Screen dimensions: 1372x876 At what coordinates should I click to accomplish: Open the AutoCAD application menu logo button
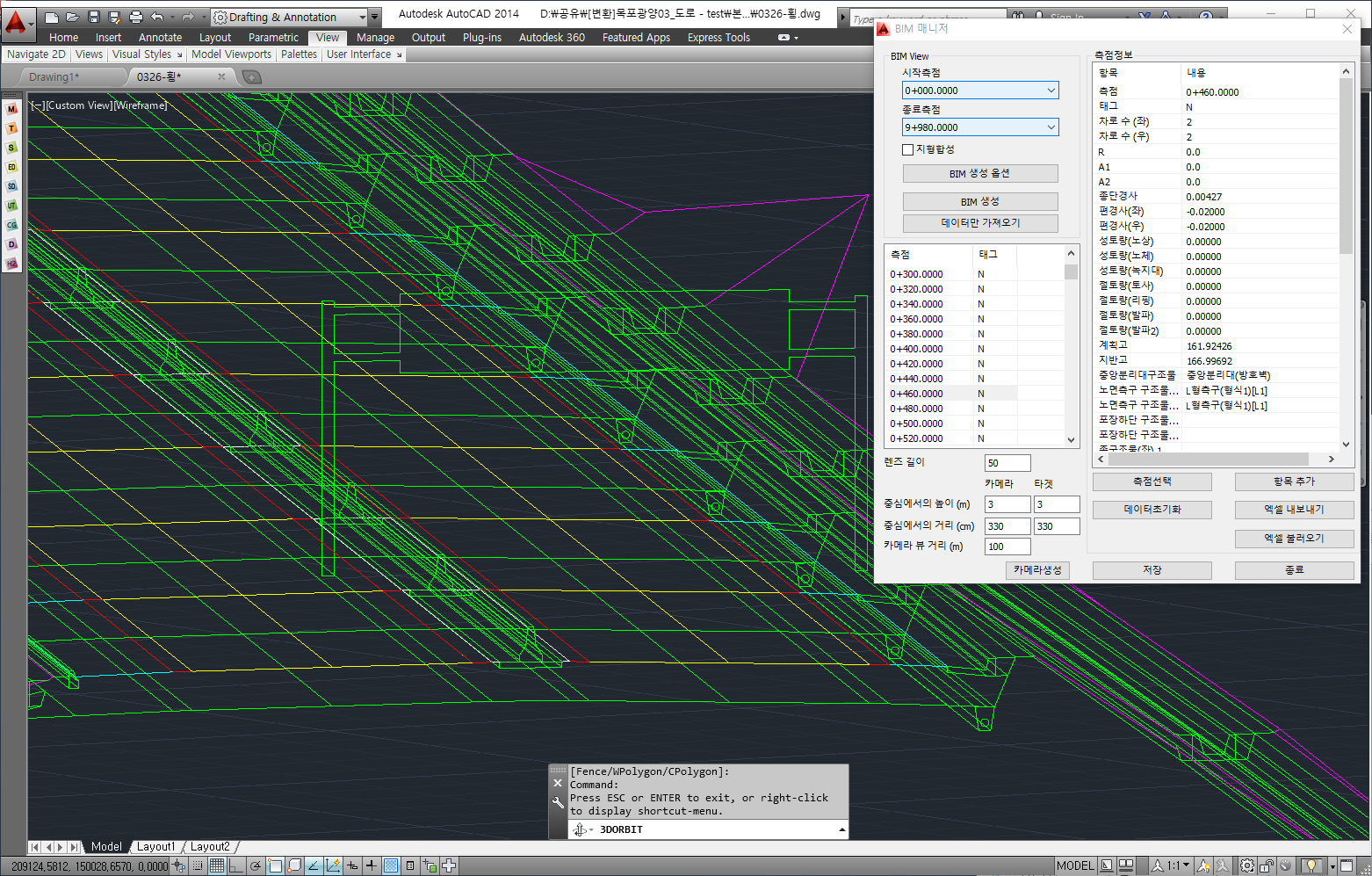16,21
